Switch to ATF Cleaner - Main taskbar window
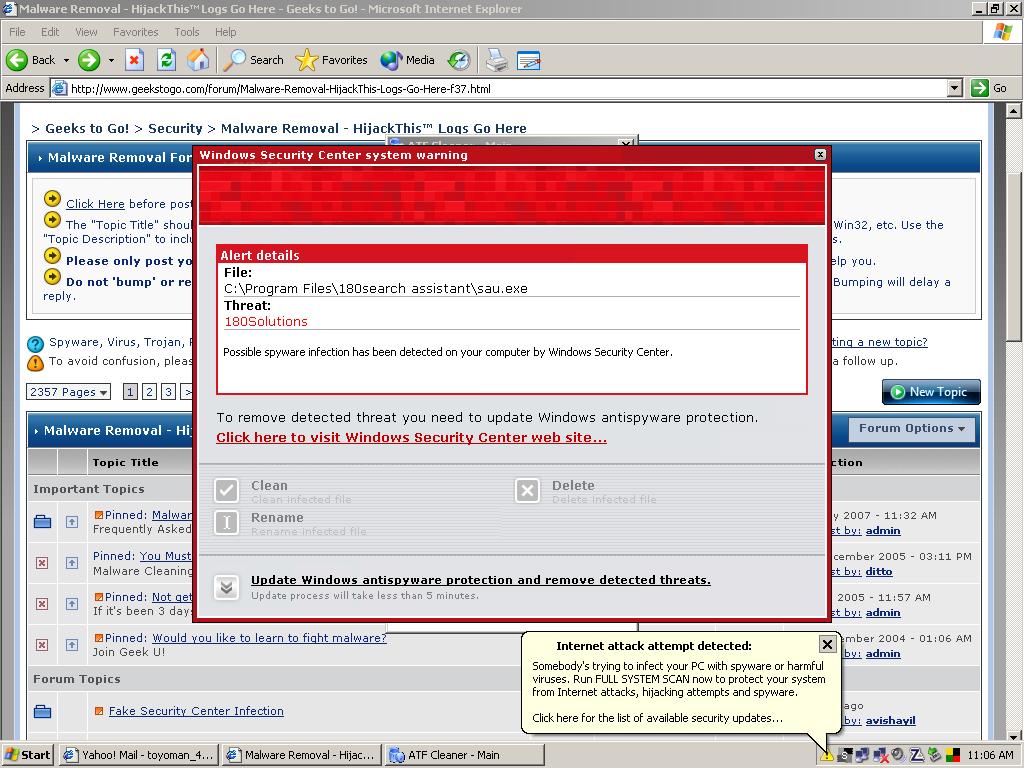Image resolution: width=1024 pixels, height=768 pixels. pyautogui.click(x=464, y=755)
